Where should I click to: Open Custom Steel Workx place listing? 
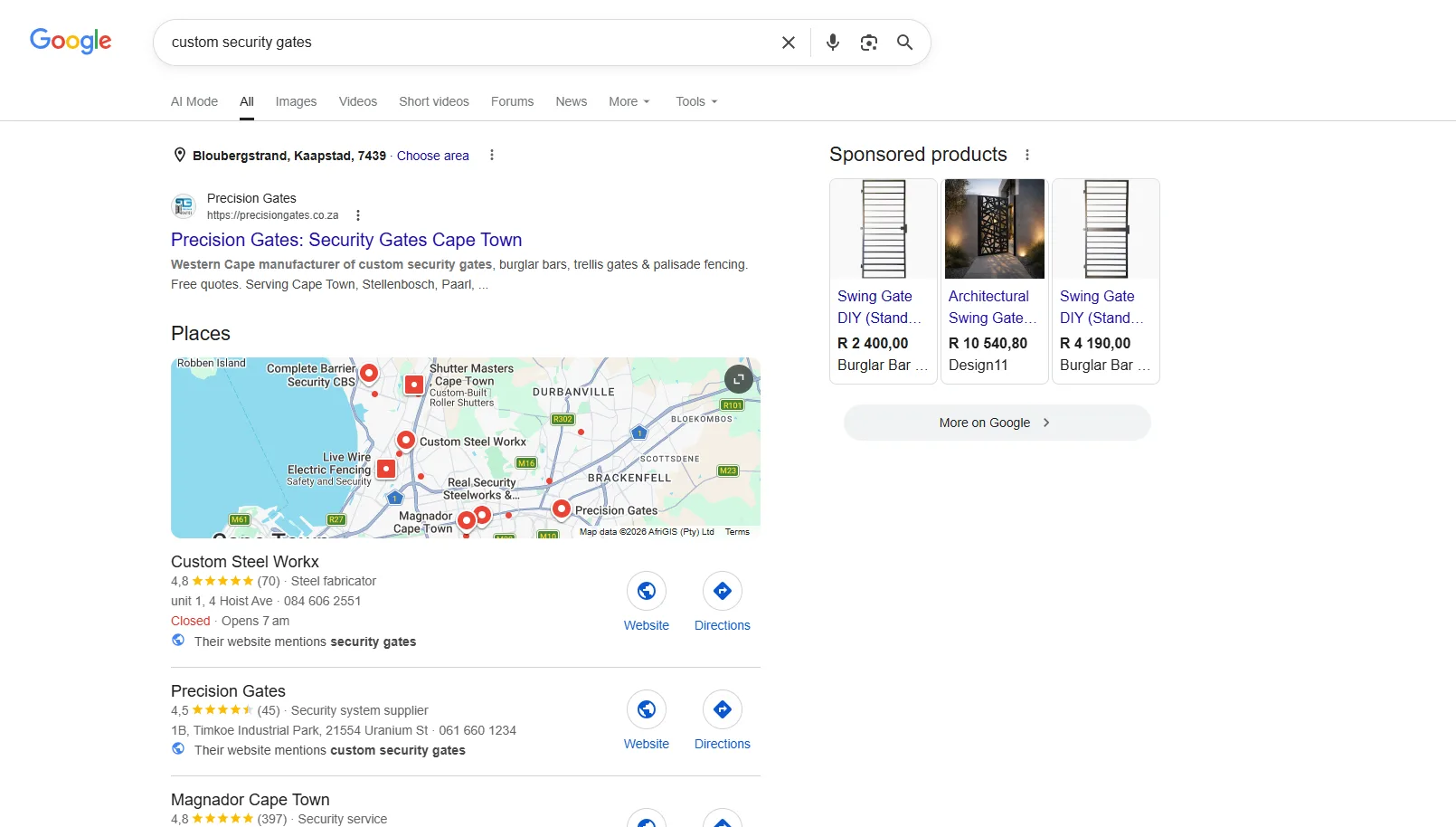pos(245,562)
